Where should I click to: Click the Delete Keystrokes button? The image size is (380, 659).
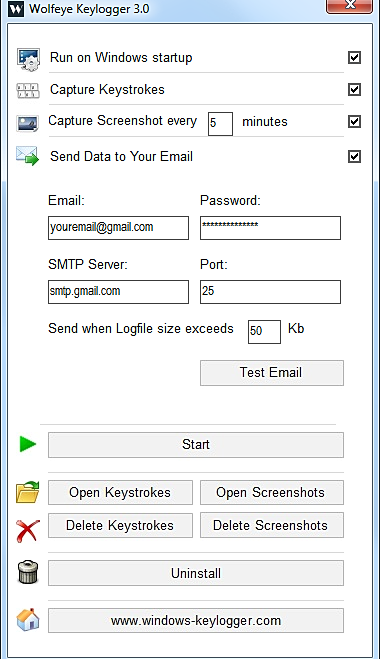coord(120,525)
